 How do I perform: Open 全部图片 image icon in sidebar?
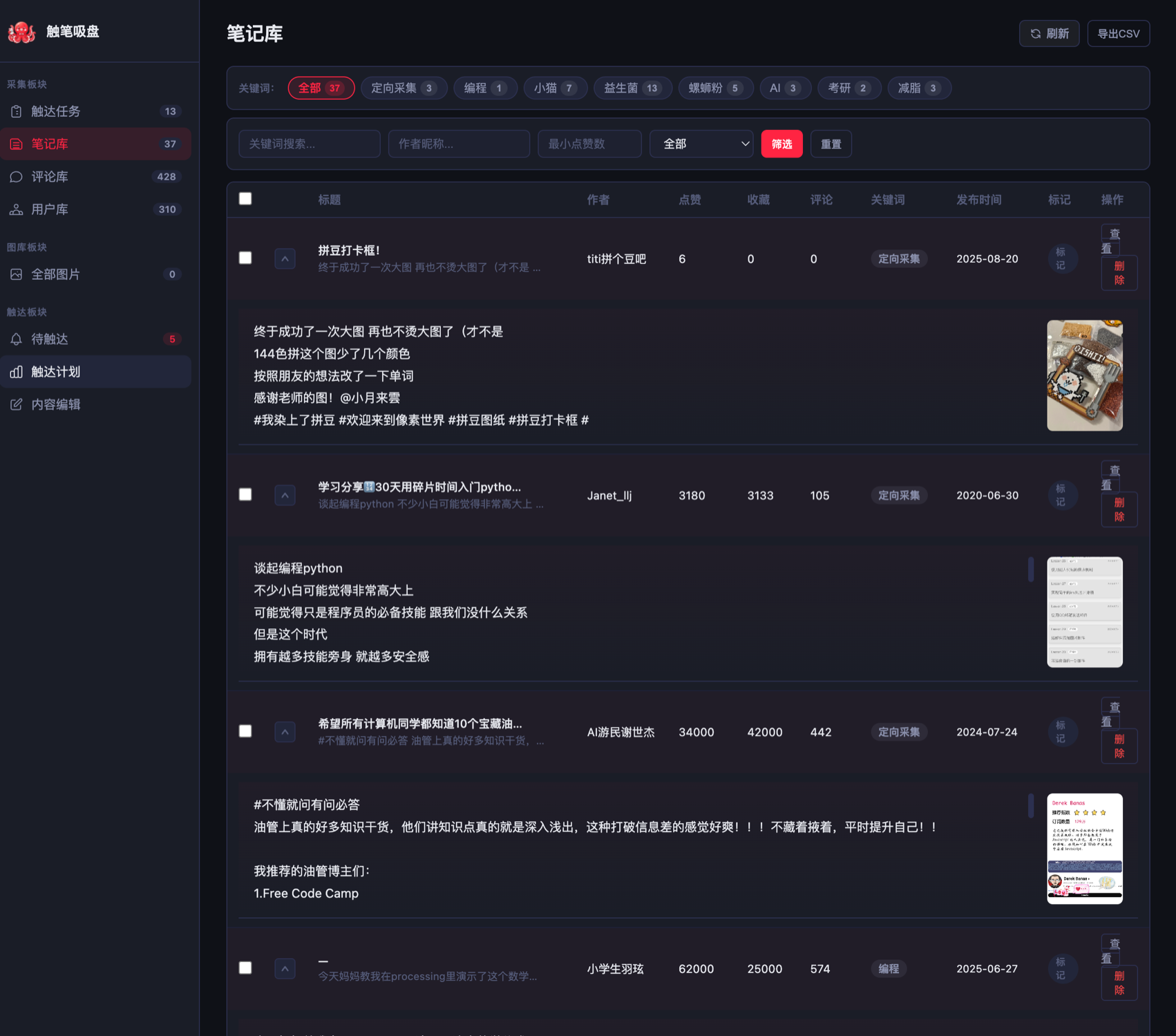pyautogui.click(x=17, y=274)
